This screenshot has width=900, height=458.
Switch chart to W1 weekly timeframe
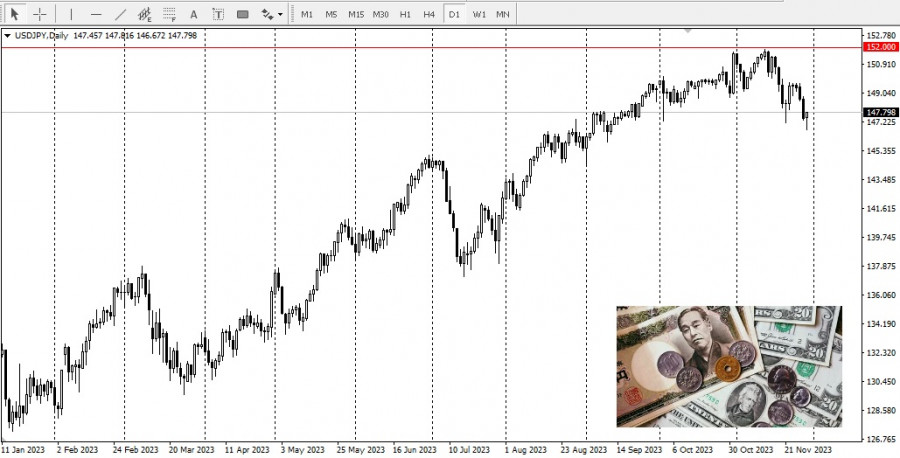pos(479,14)
